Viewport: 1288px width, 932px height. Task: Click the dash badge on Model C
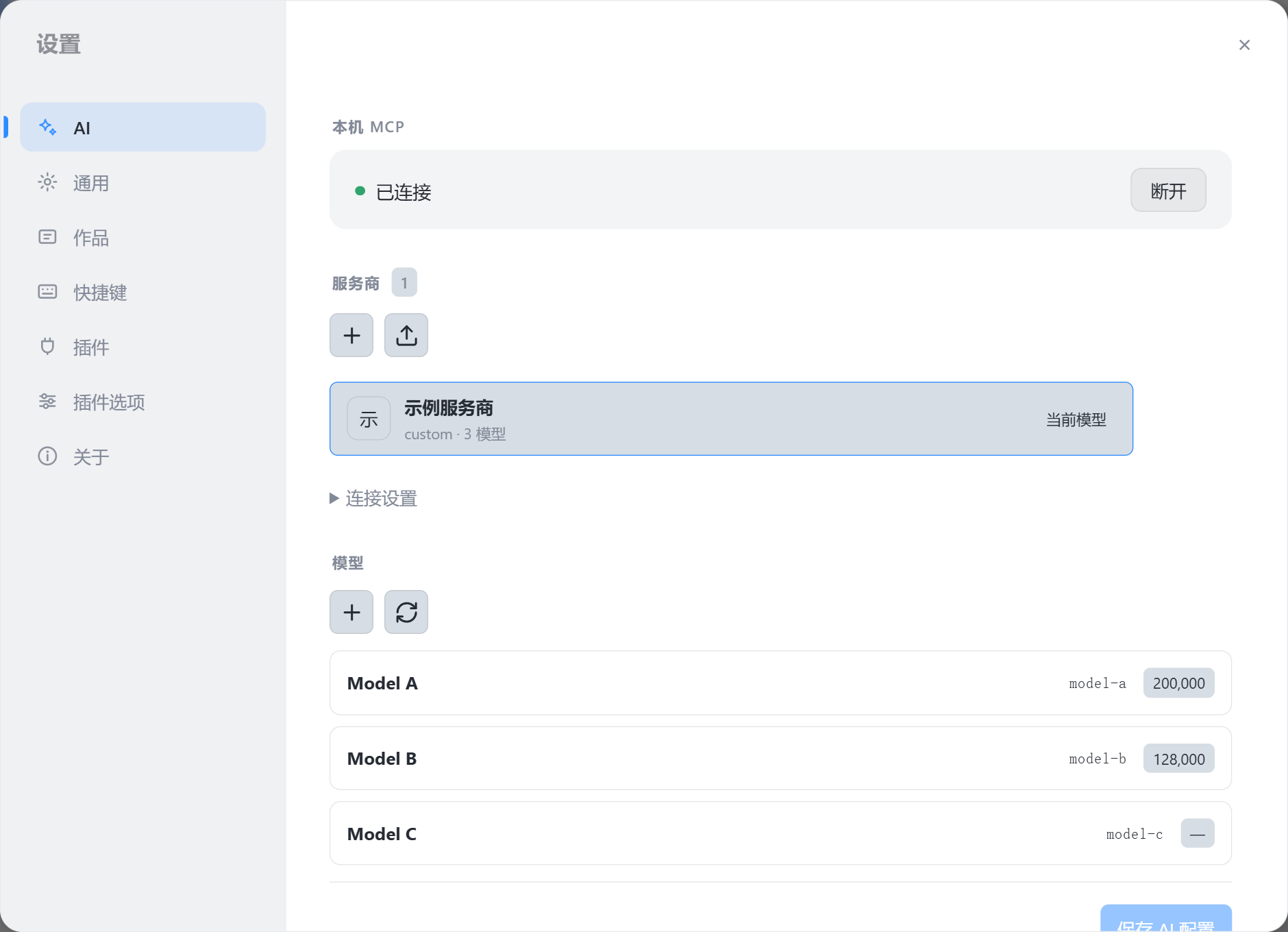tap(1198, 834)
